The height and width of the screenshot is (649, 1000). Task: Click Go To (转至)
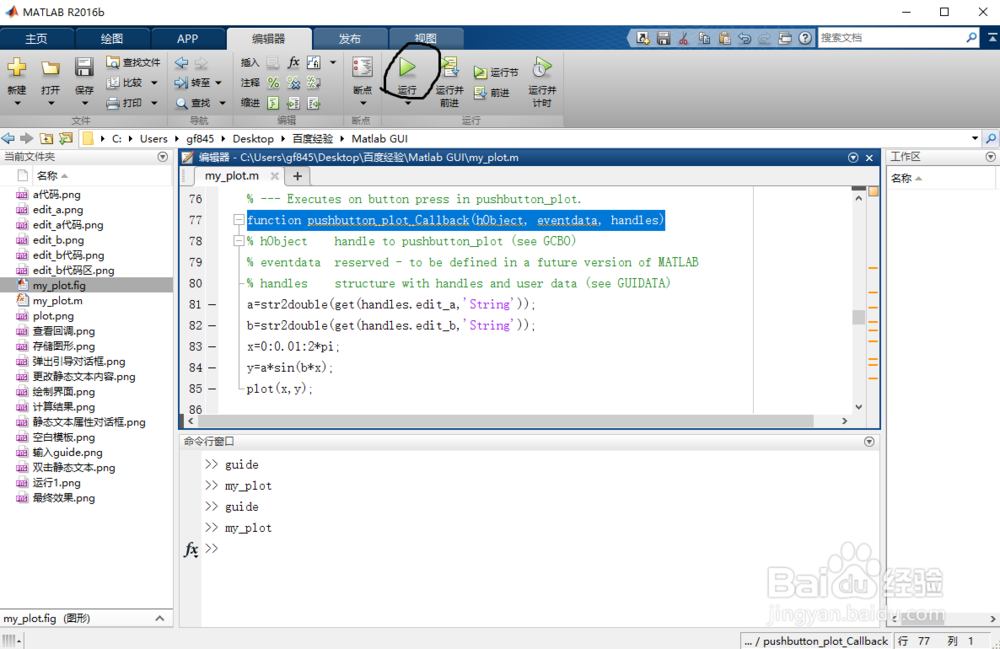click(193, 83)
